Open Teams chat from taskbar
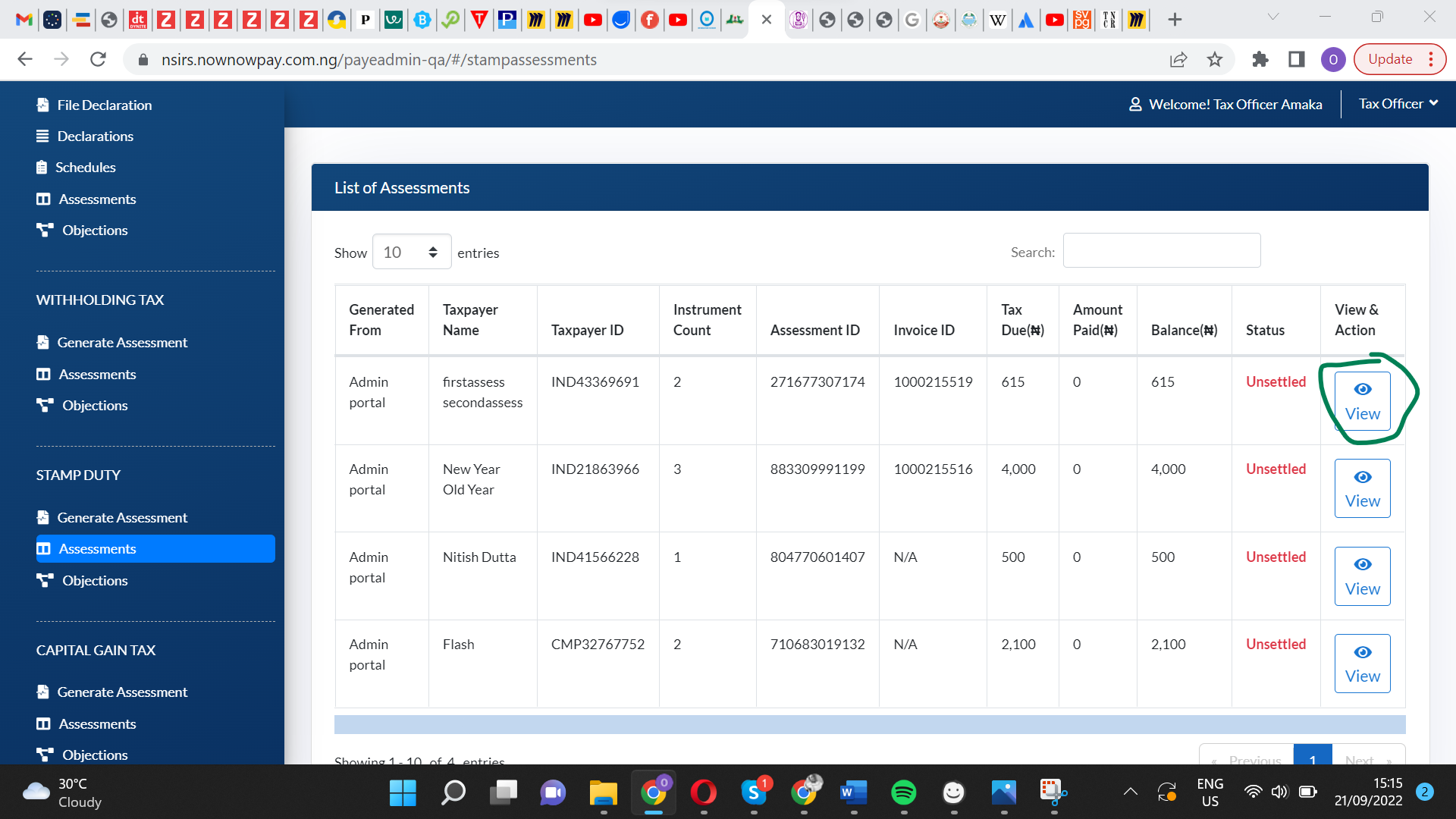 tap(553, 792)
